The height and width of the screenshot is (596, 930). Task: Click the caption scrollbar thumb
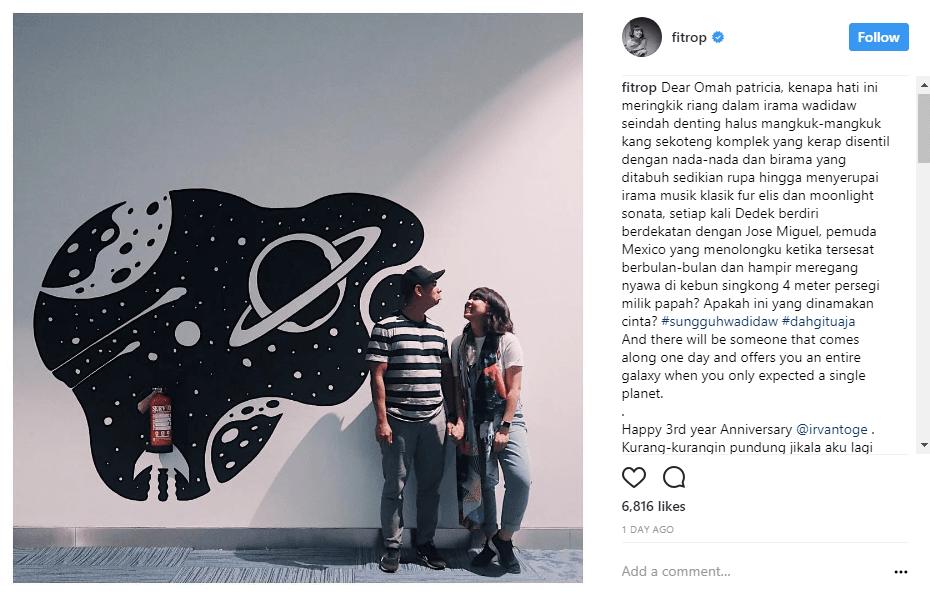click(924, 128)
